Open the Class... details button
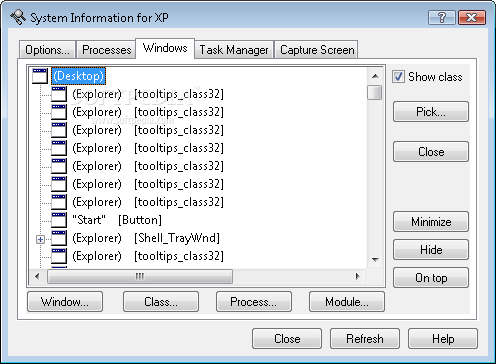This screenshot has height=364, width=496. point(161,302)
